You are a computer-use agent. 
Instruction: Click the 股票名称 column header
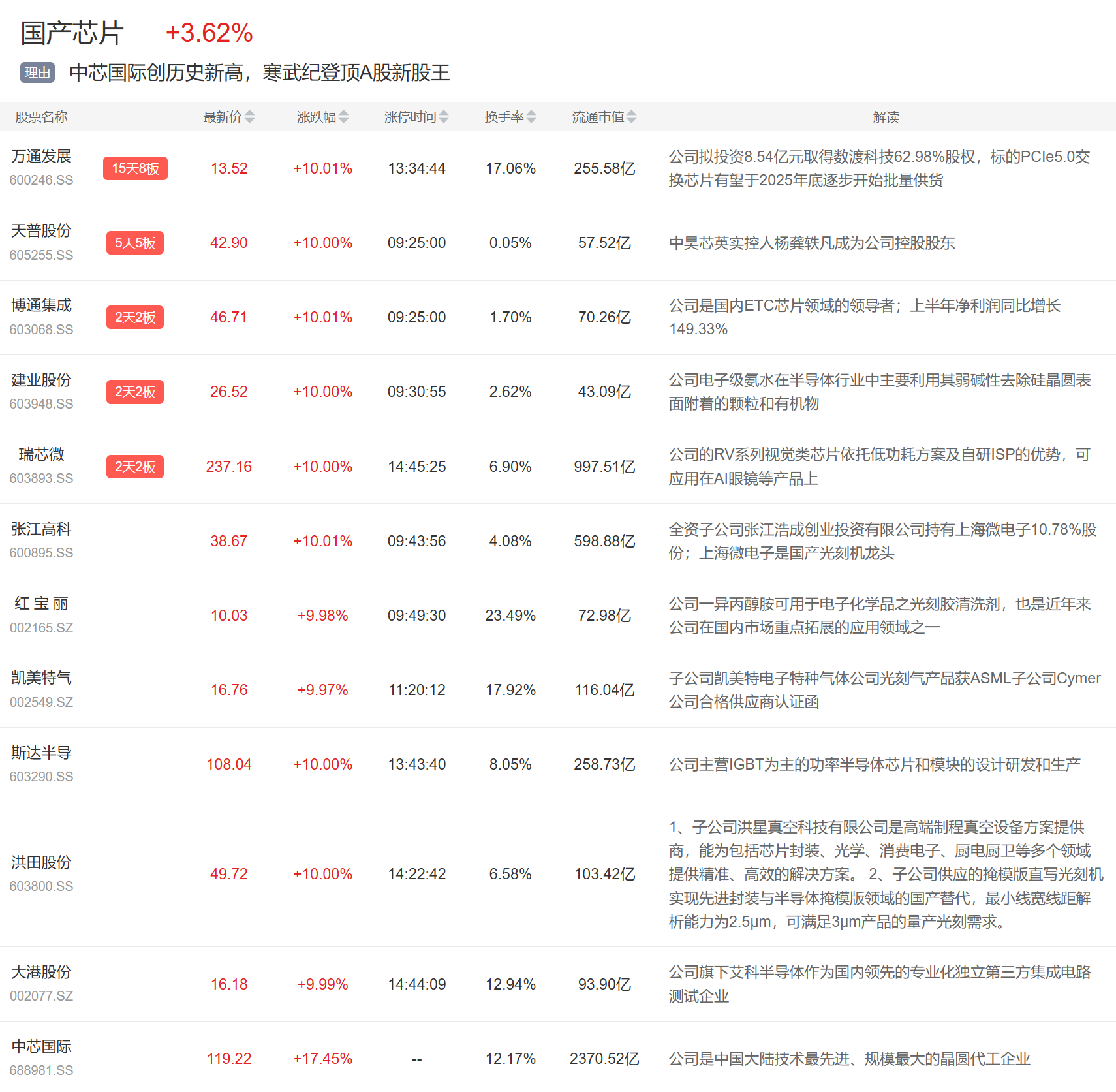(x=41, y=117)
